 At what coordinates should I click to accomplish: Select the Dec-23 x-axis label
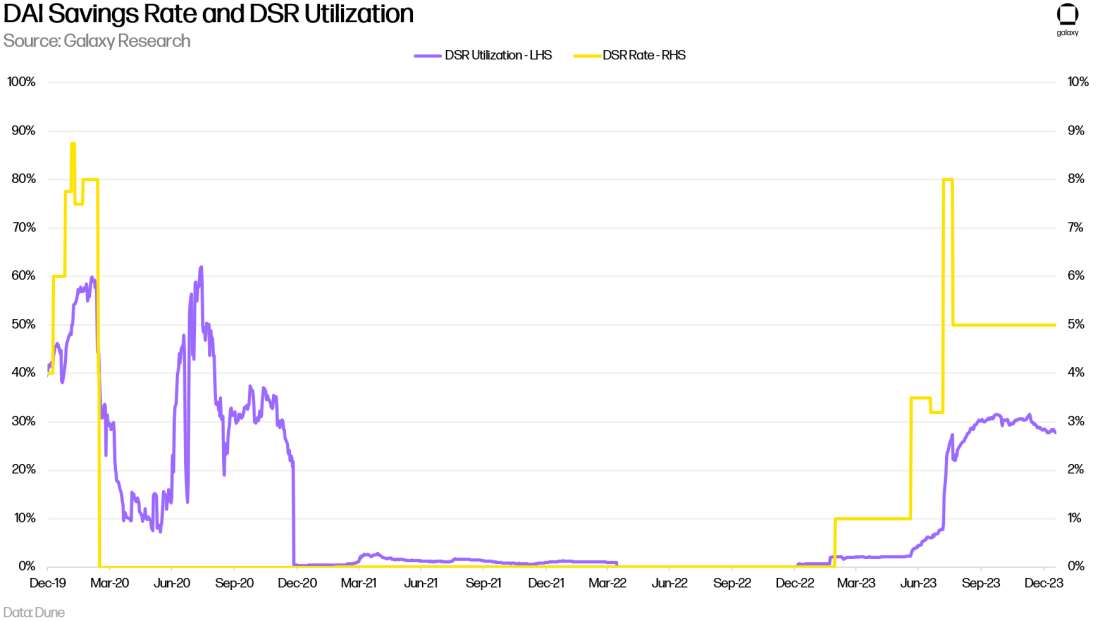pos(1043,581)
